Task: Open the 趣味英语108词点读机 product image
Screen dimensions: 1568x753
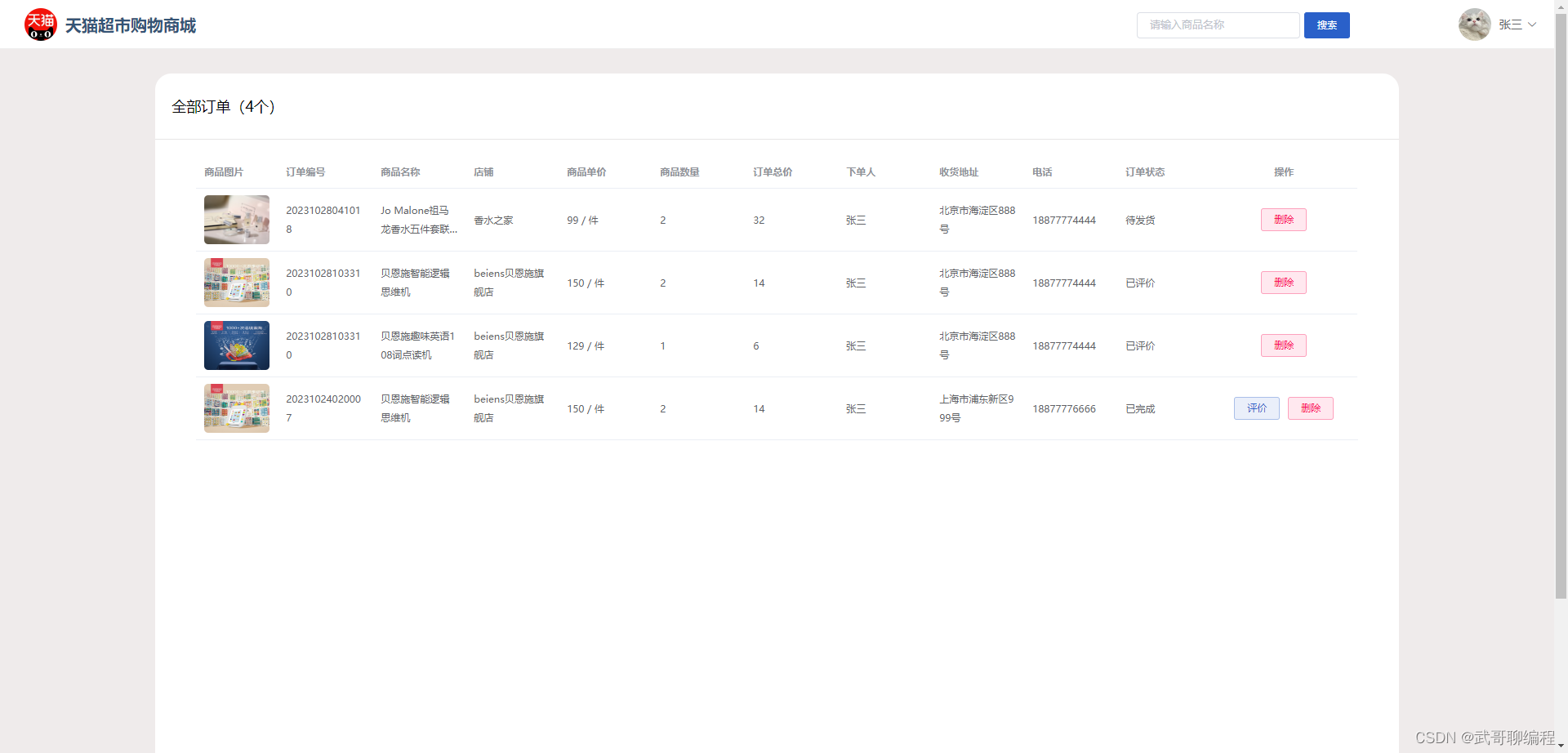Action: tap(236, 345)
